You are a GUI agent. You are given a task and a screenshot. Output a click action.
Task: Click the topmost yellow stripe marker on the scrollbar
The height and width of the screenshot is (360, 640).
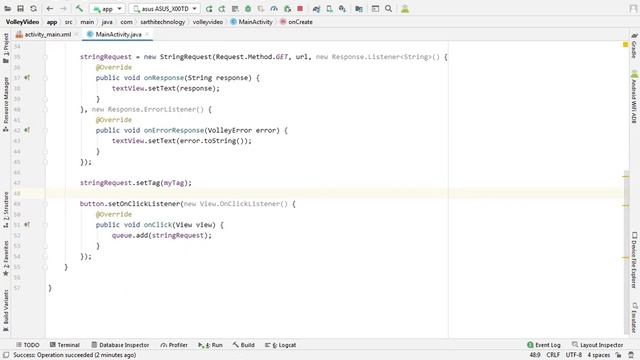pyautogui.click(x=626, y=177)
